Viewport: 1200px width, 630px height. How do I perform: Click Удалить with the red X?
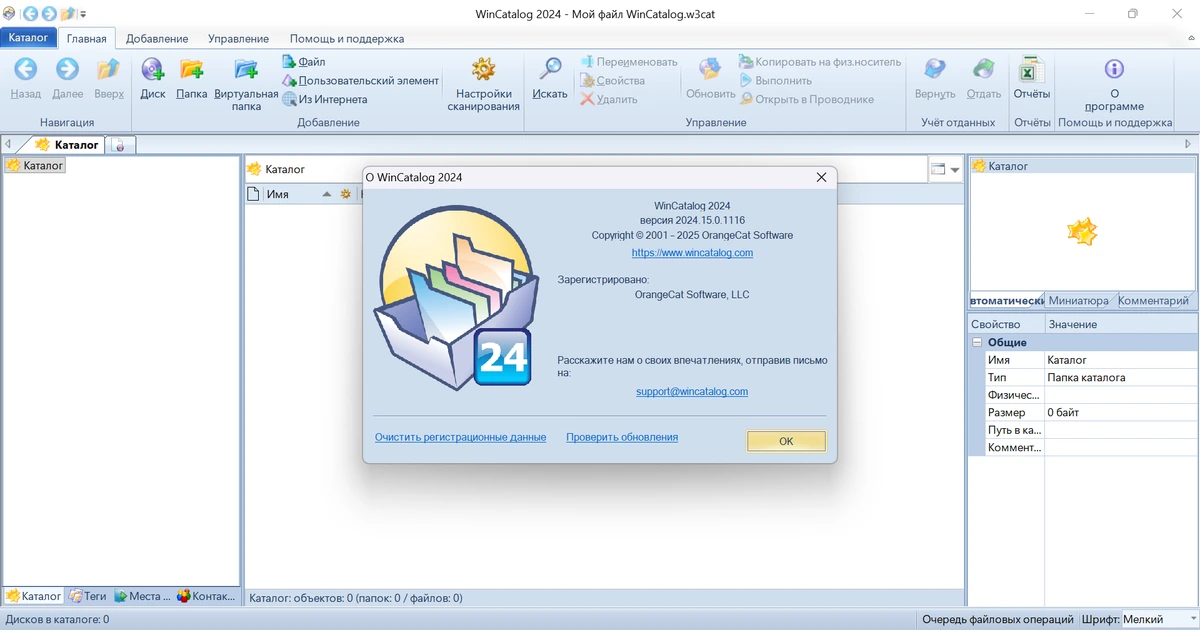(x=609, y=99)
